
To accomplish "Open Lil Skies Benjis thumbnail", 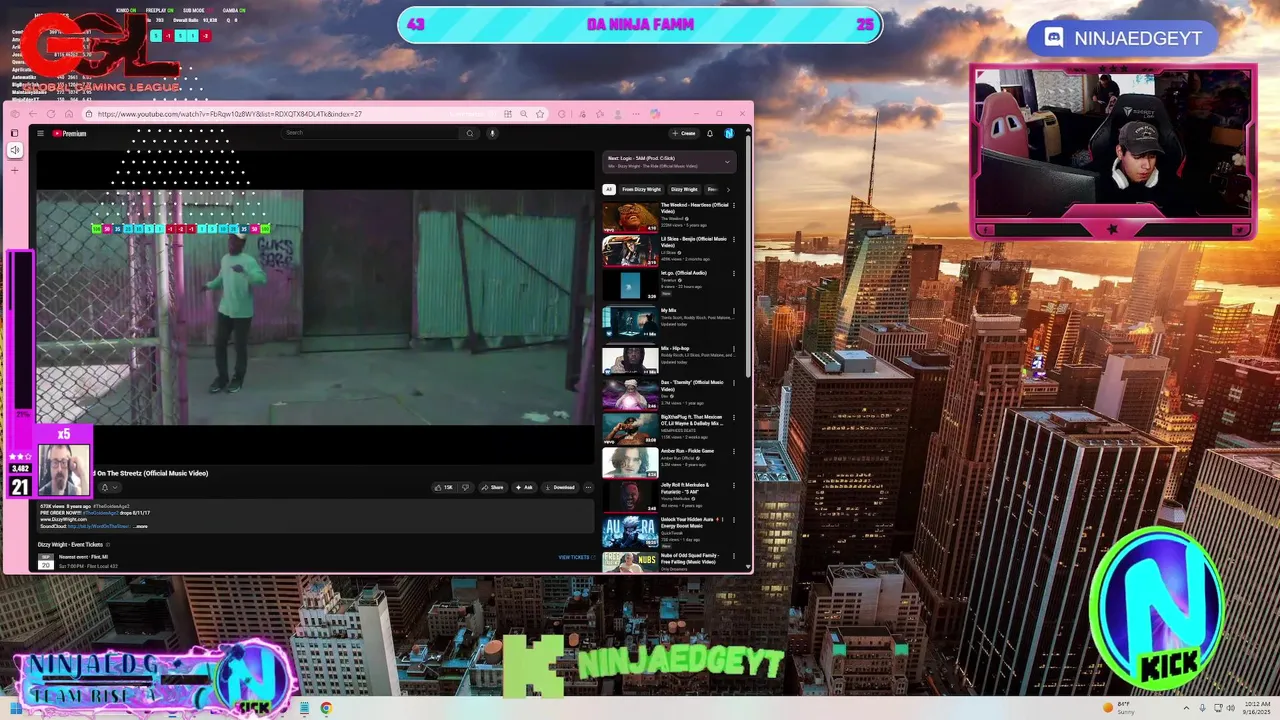I will [630, 251].
